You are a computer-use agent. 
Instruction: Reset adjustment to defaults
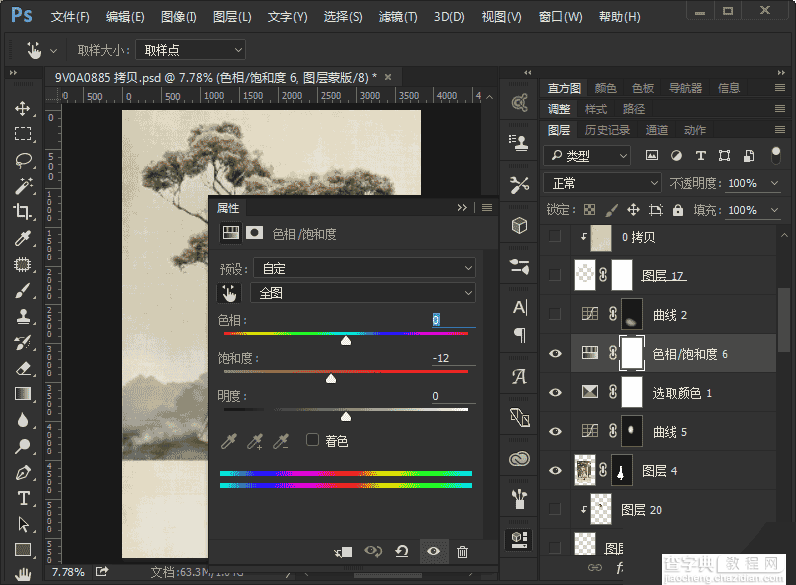402,551
